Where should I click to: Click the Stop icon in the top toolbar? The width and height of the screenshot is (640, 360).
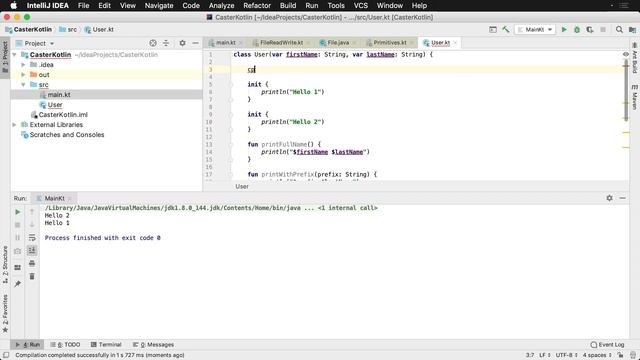(603, 29)
